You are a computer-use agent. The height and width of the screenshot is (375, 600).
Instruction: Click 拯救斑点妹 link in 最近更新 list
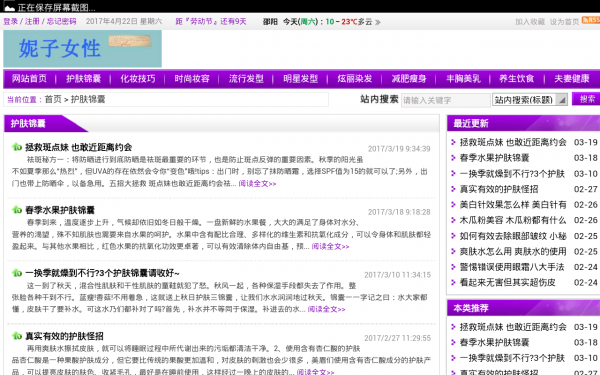coord(513,142)
